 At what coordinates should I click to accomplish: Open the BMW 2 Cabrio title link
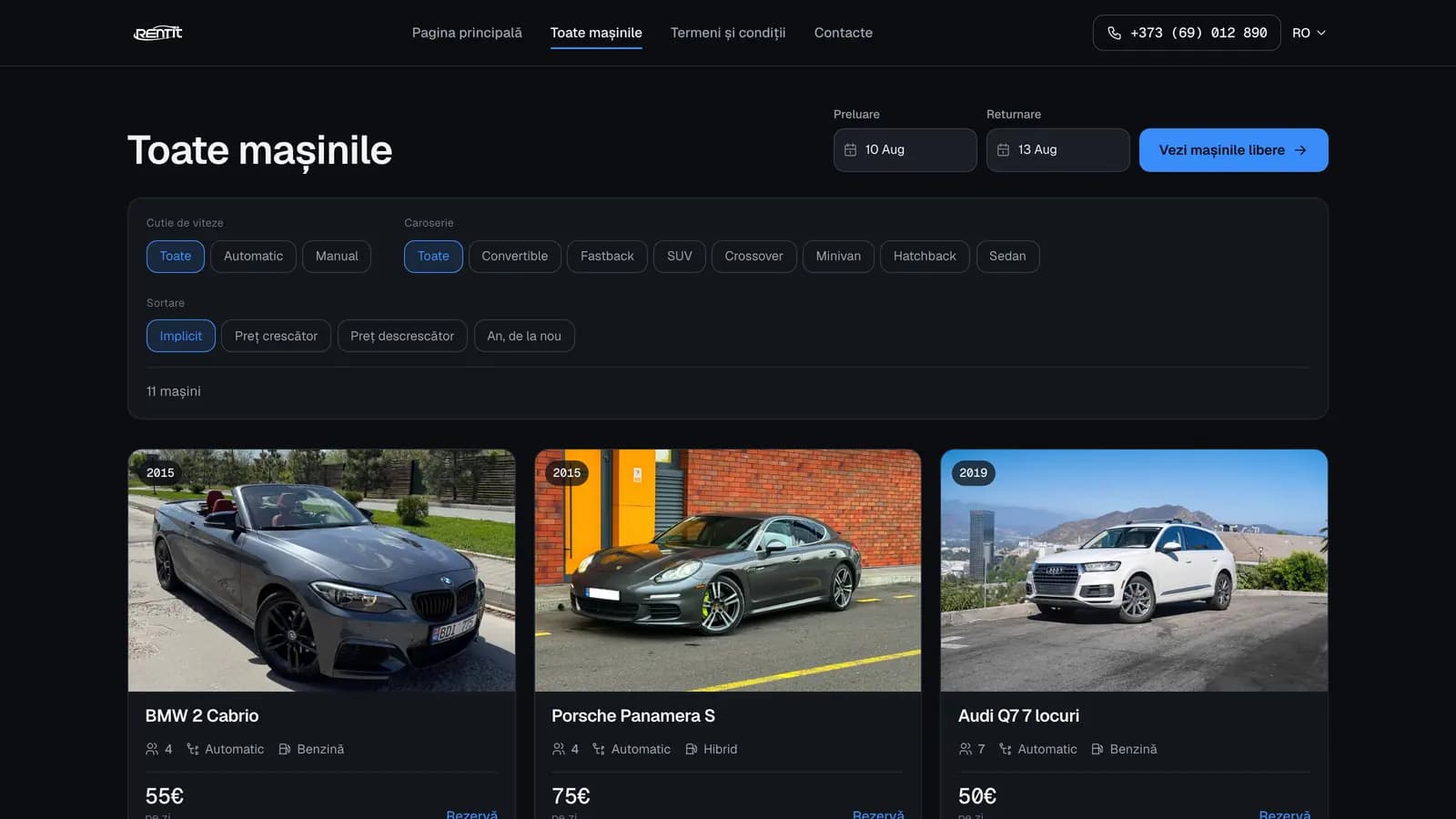pyautogui.click(x=202, y=716)
